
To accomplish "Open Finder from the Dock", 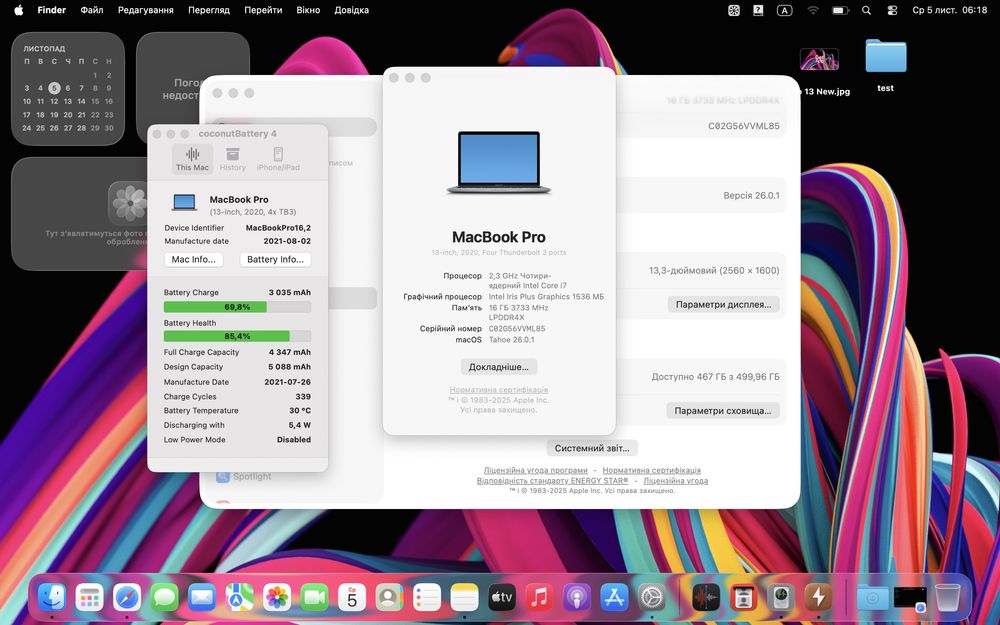I will [x=52, y=598].
